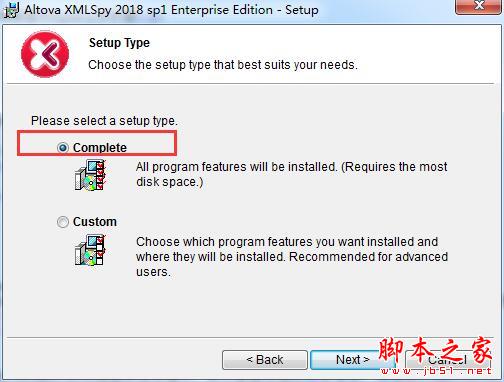Screen dimensions: 504x382
Task: Click the 'Choose the setup type' subtitle
Action: point(223,65)
